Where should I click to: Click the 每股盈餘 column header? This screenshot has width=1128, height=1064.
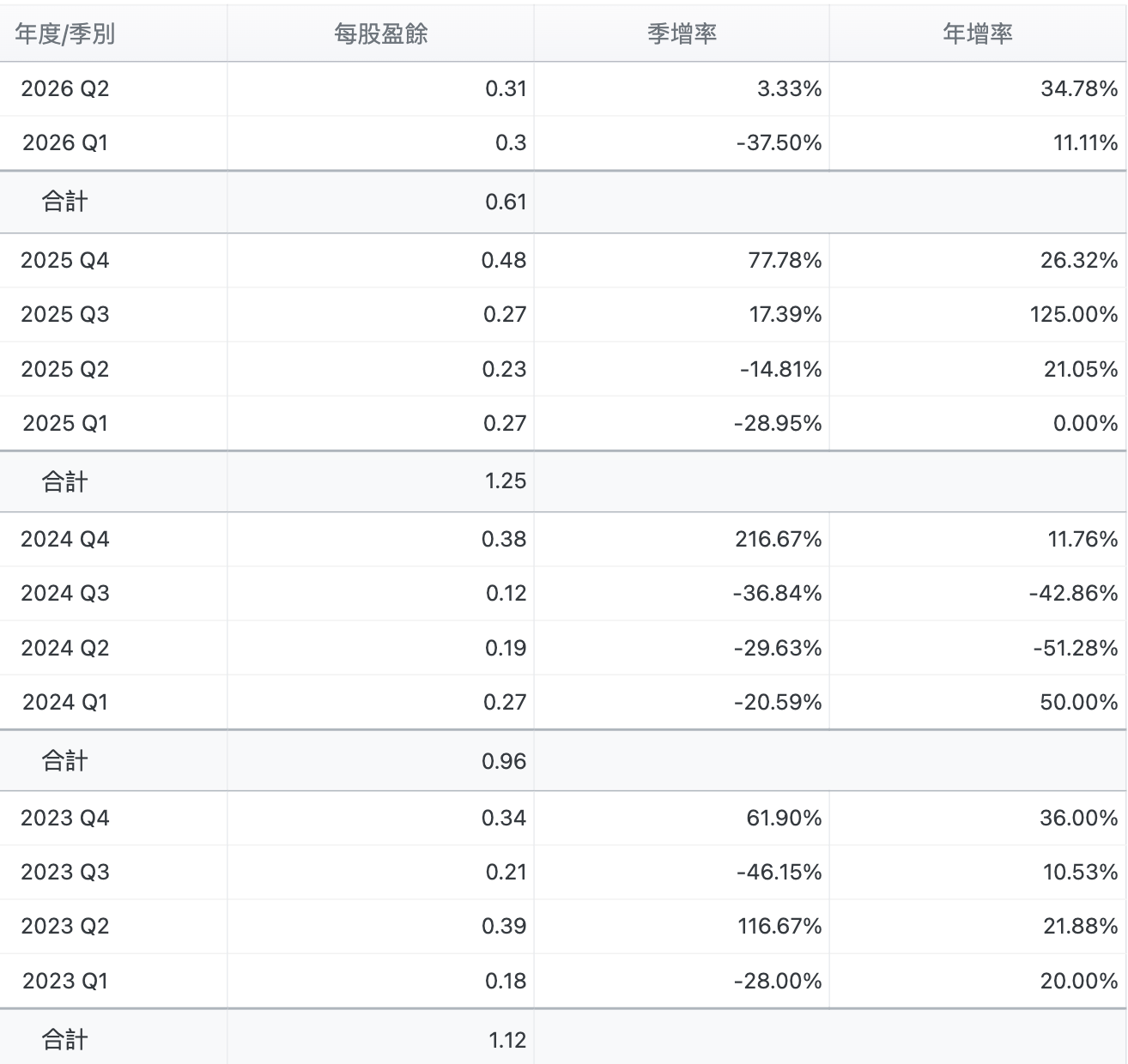(x=380, y=34)
